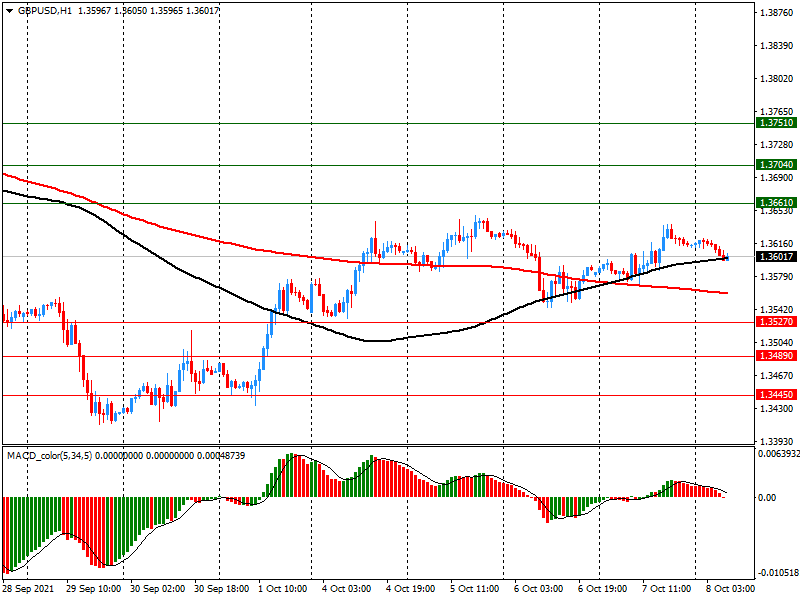800x600 pixels.
Task: Select the 1.36610 green level label
Action: 777,203
